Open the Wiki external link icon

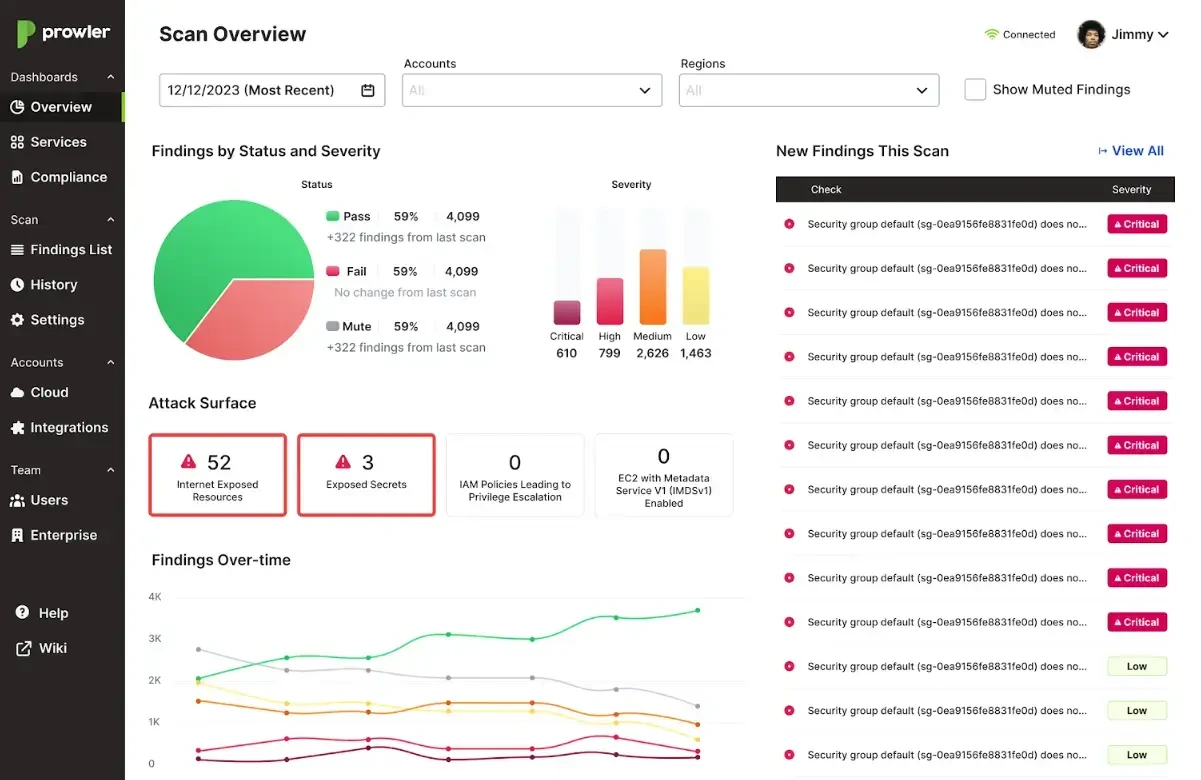pos(23,648)
